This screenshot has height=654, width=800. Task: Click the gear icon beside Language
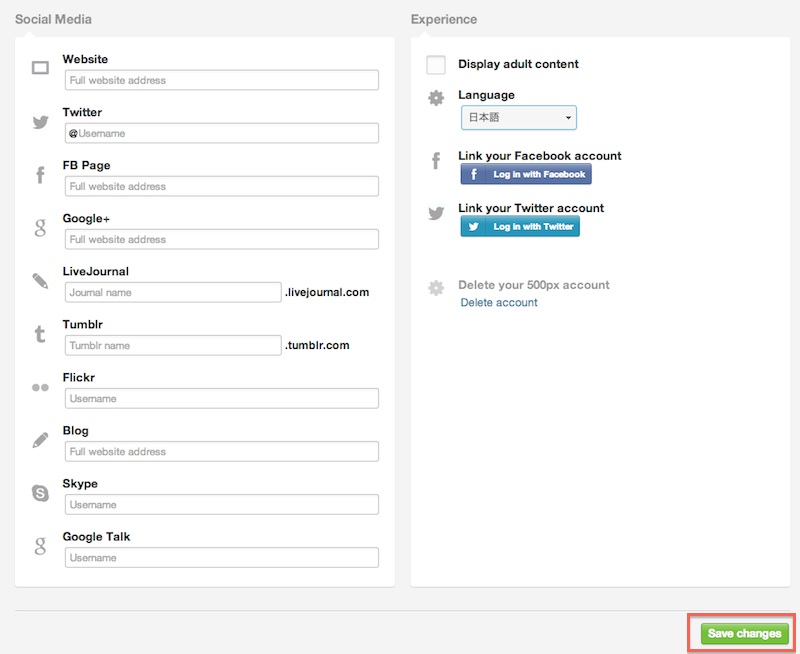tap(436, 98)
